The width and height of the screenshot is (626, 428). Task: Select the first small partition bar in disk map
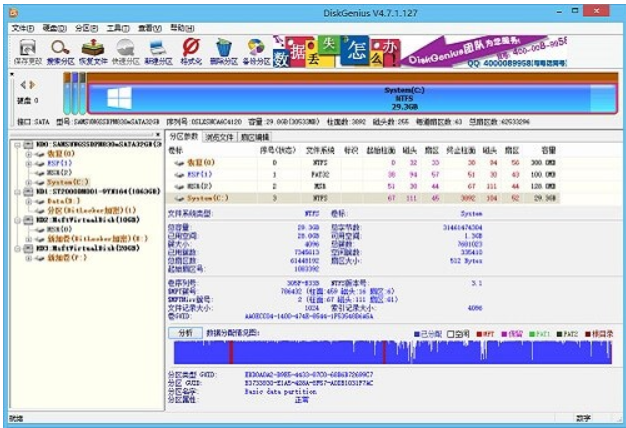point(67,93)
